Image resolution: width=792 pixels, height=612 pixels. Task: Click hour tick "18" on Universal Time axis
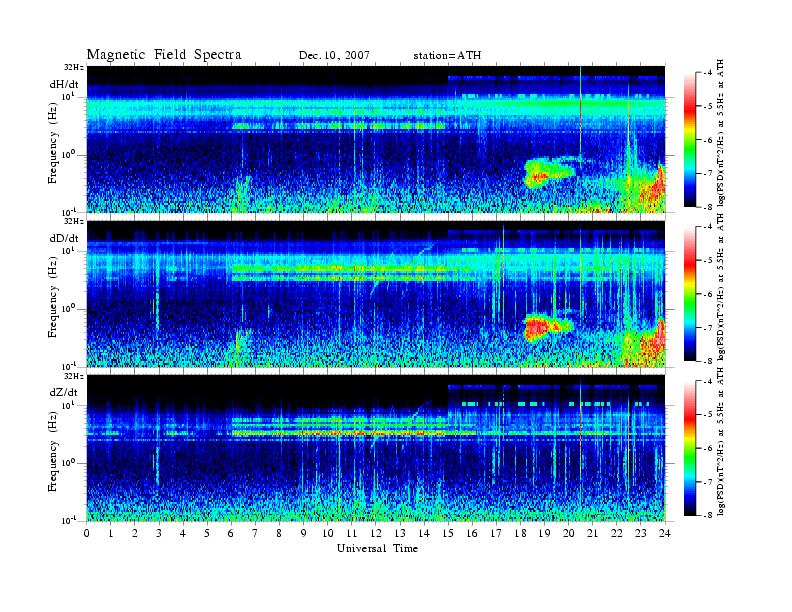(x=520, y=533)
